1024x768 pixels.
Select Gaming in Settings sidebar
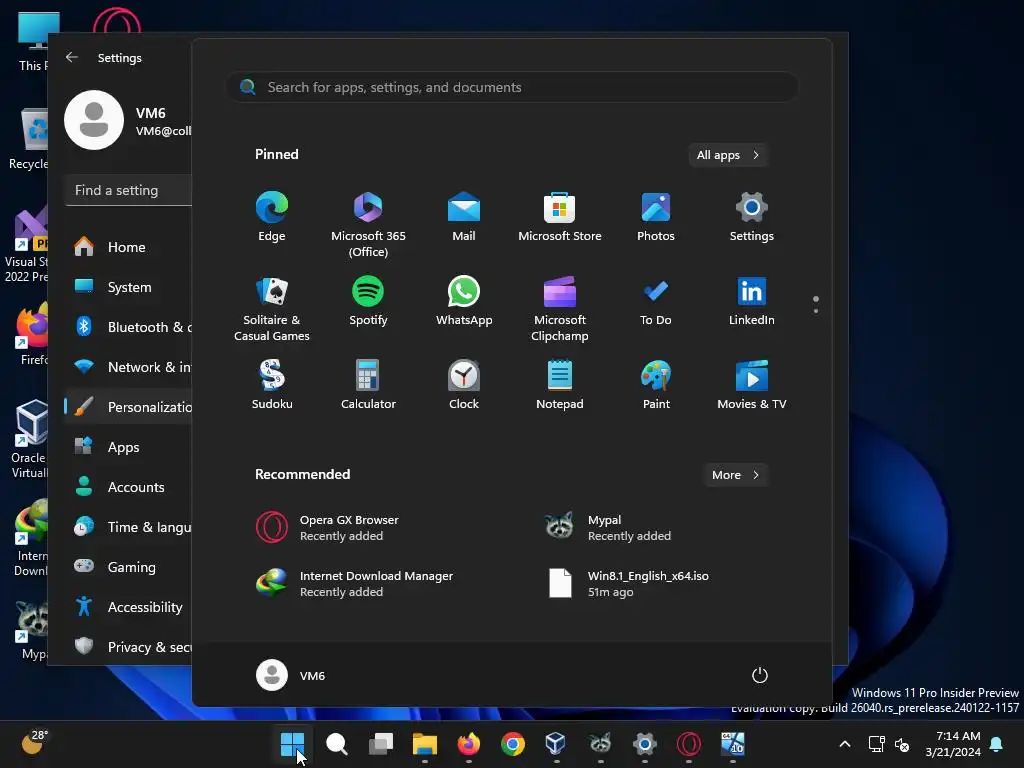(x=129, y=567)
